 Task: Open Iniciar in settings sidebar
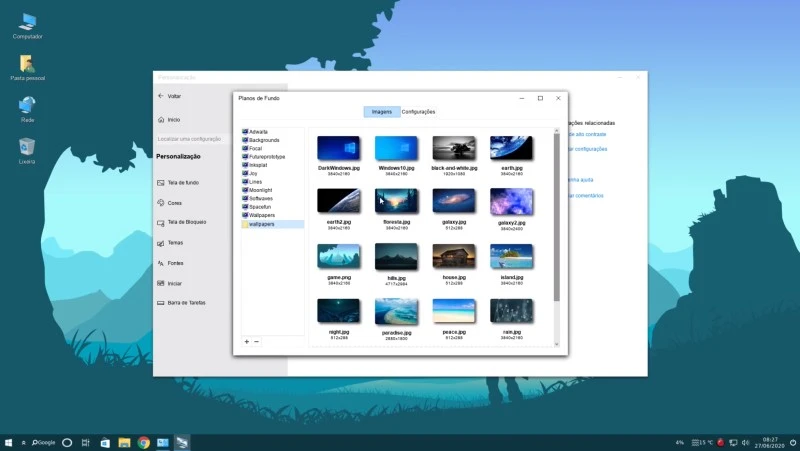pos(170,283)
